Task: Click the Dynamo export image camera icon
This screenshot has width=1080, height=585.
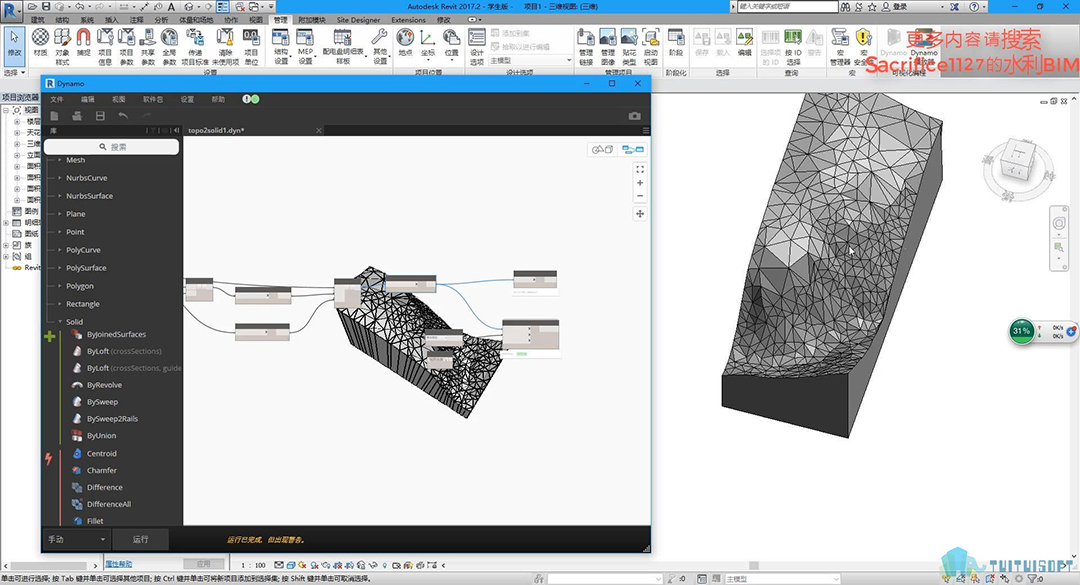Action: [x=634, y=116]
